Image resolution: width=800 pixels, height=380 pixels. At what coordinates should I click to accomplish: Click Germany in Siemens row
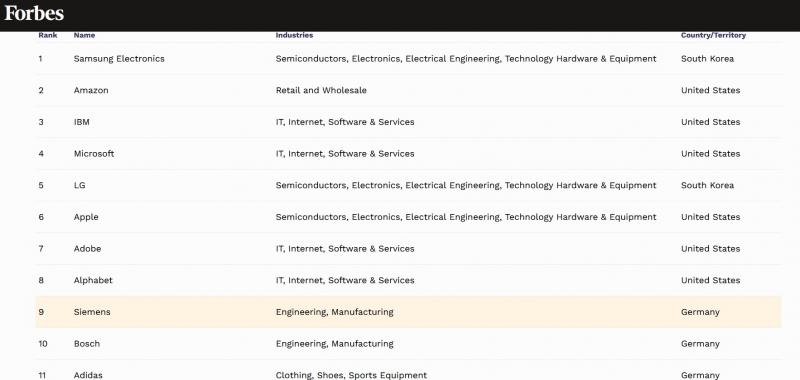(x=700, y=312)
